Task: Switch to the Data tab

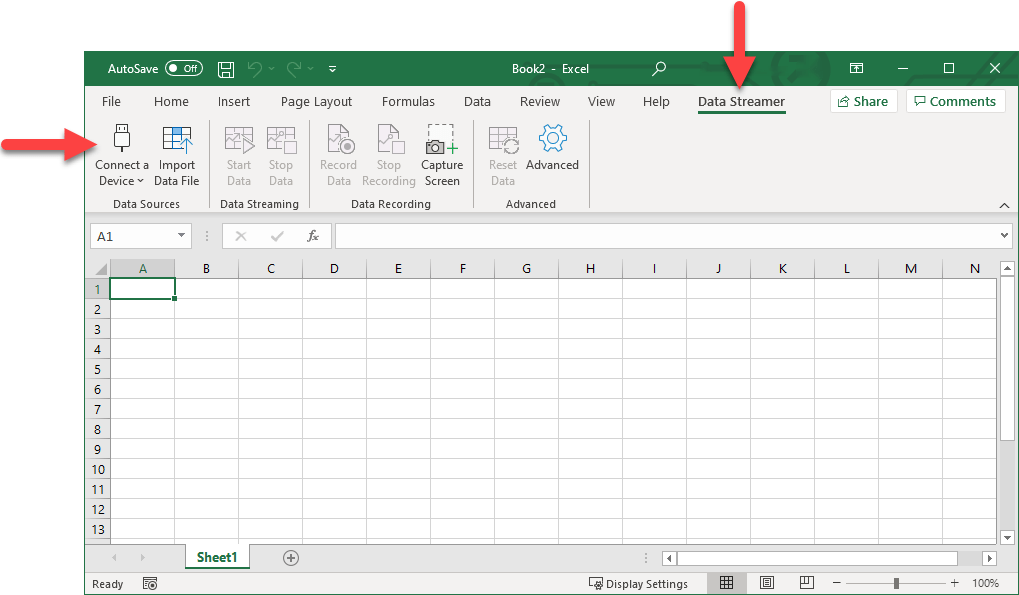Action: 477,101
